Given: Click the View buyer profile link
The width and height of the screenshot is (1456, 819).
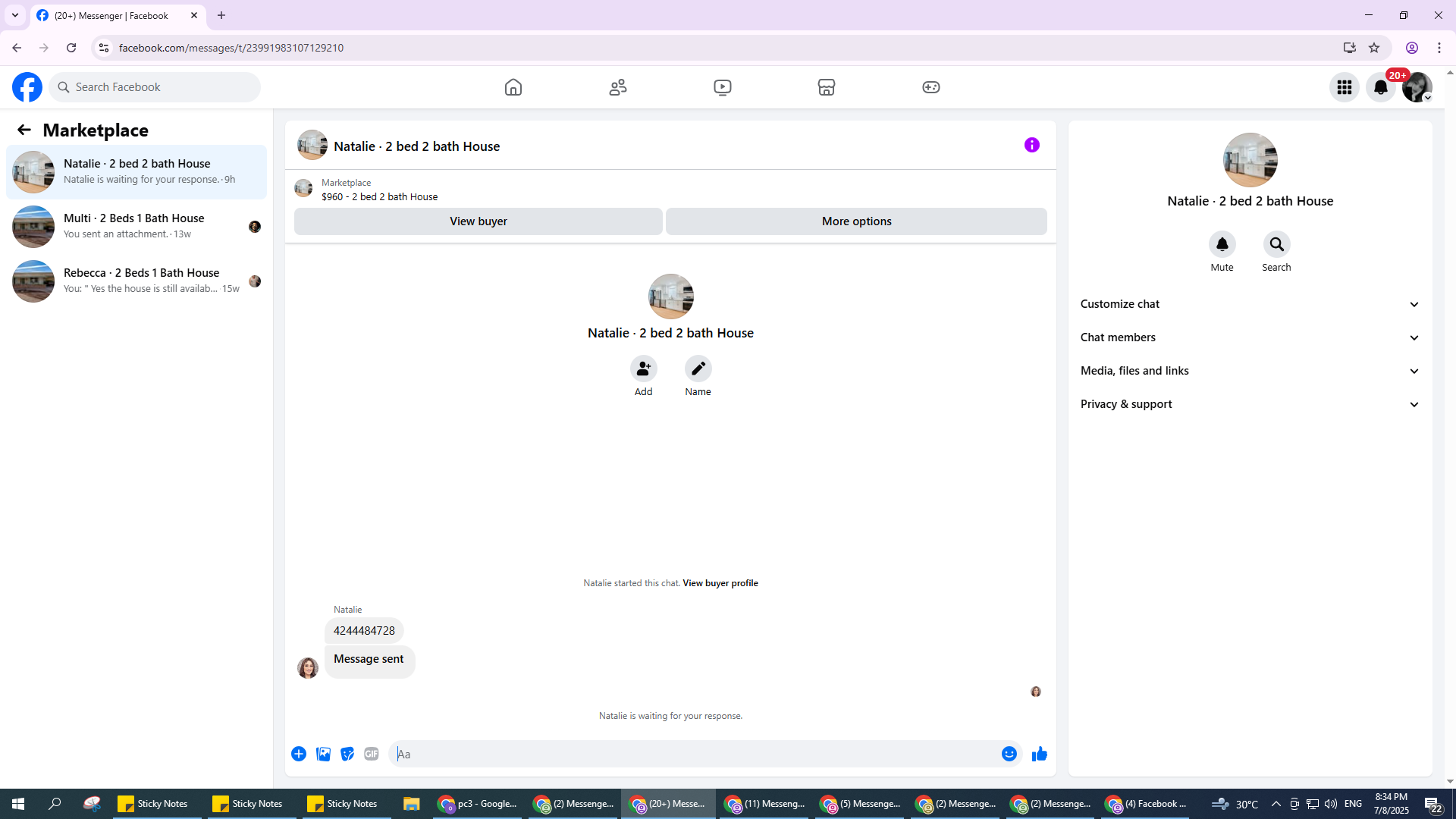Looking at the screenshot, I should (x=720, y=583).
